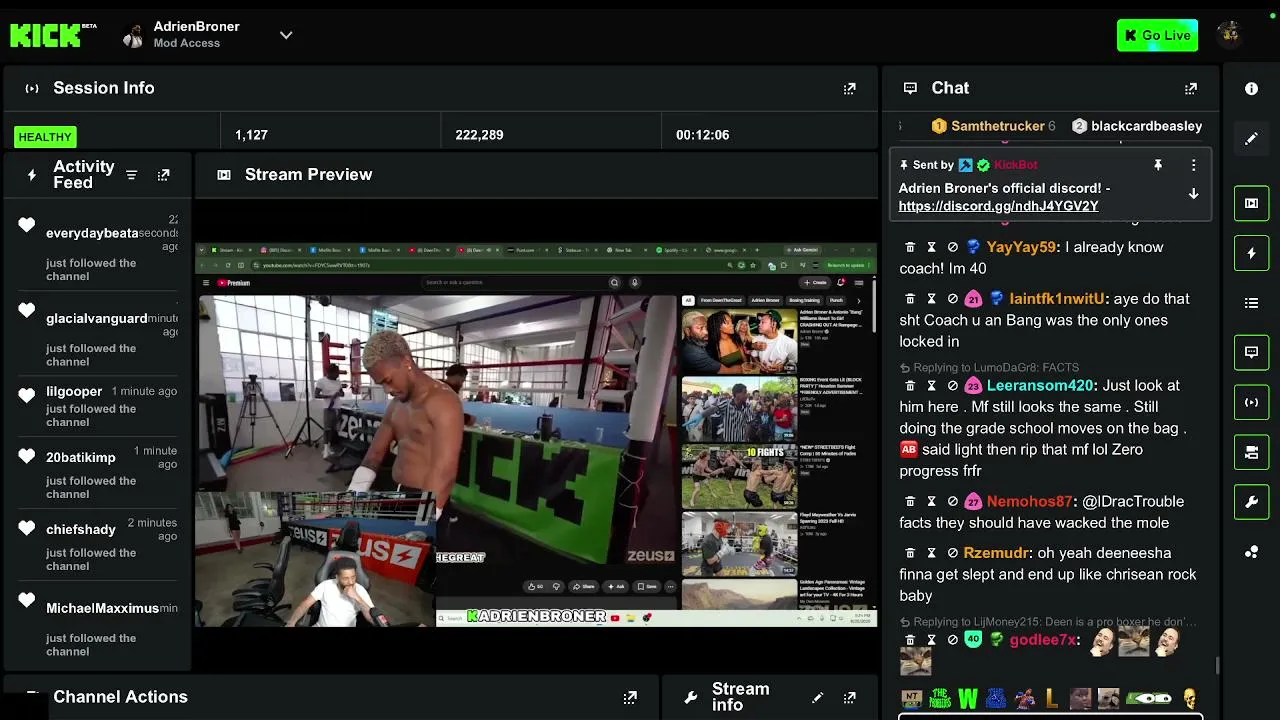The width and height of the screenshot is (1280, 720).
Task: Timeout YayYay59 with the hourglass icon
Action: [x=931, y=247]
